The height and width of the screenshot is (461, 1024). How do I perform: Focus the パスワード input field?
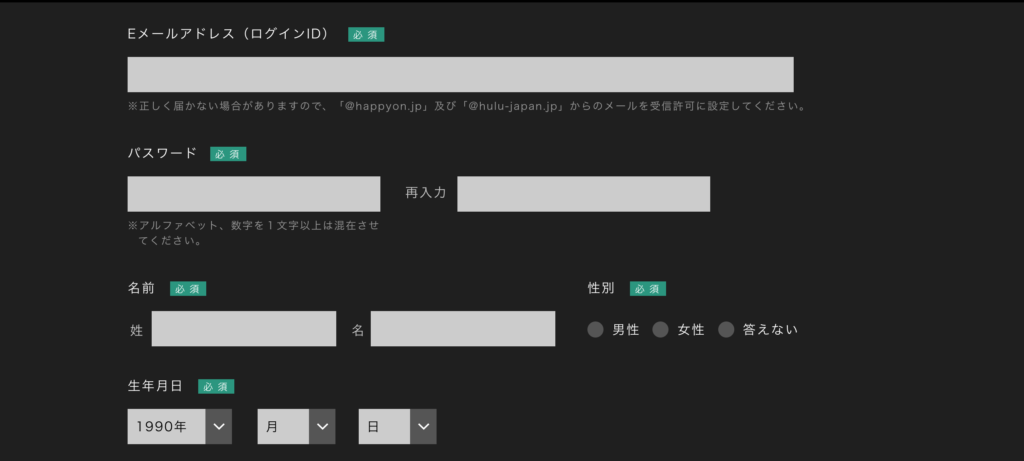click(253, 194)
